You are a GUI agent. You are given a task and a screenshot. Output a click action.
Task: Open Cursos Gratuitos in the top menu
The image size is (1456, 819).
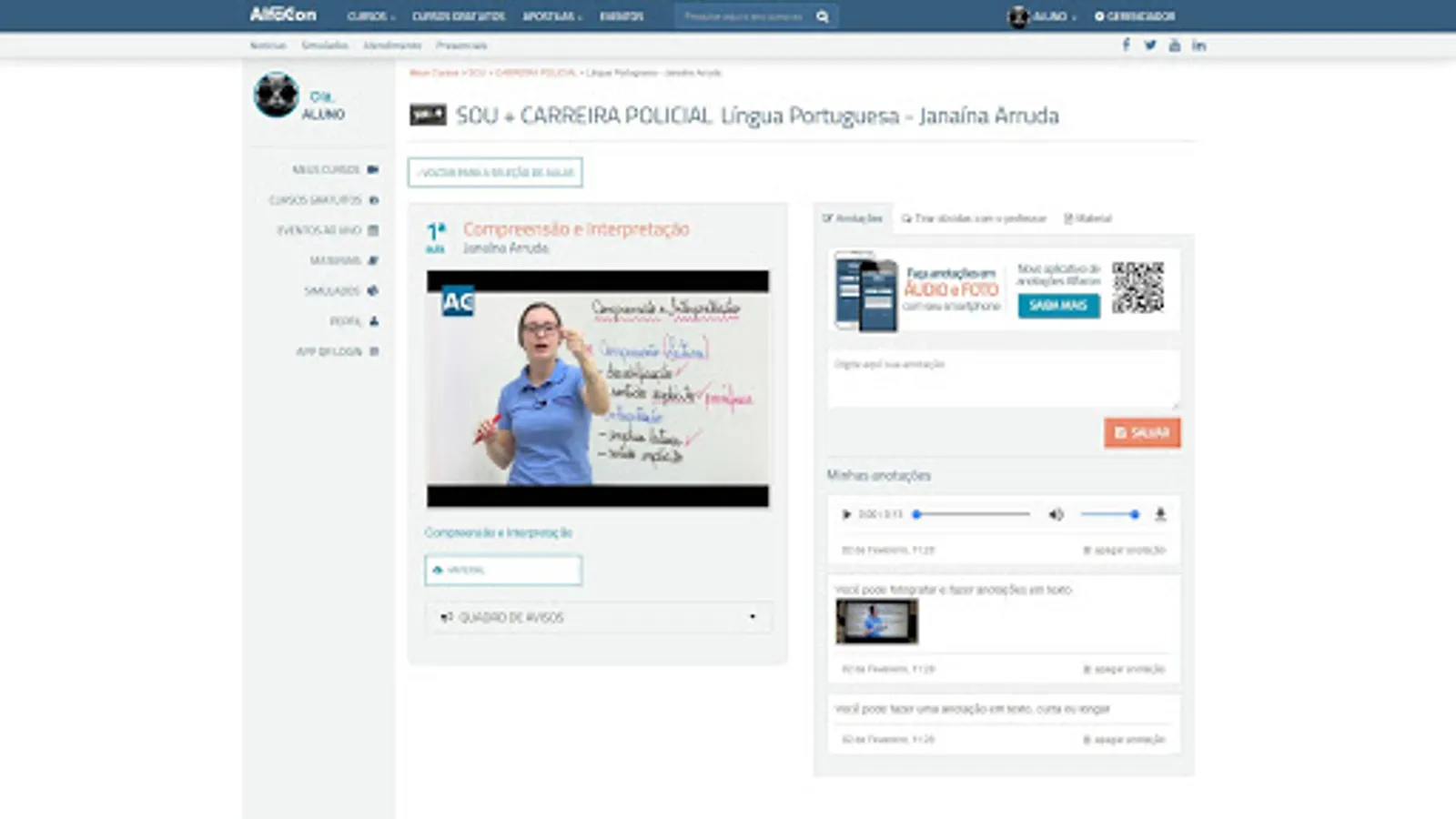[459, 16]
